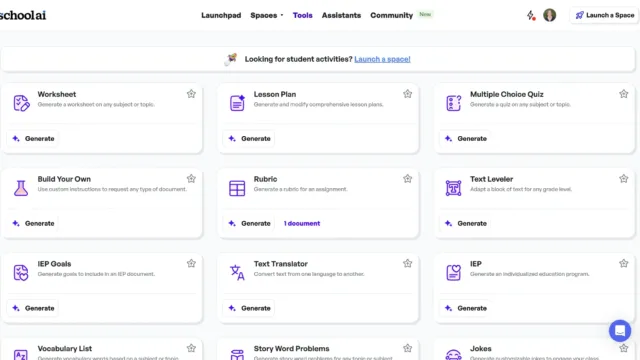640x360 pixels.
Task: Generate a Multiple Choice Quiz
Action: pyautogui.click(x=466, y=139)
